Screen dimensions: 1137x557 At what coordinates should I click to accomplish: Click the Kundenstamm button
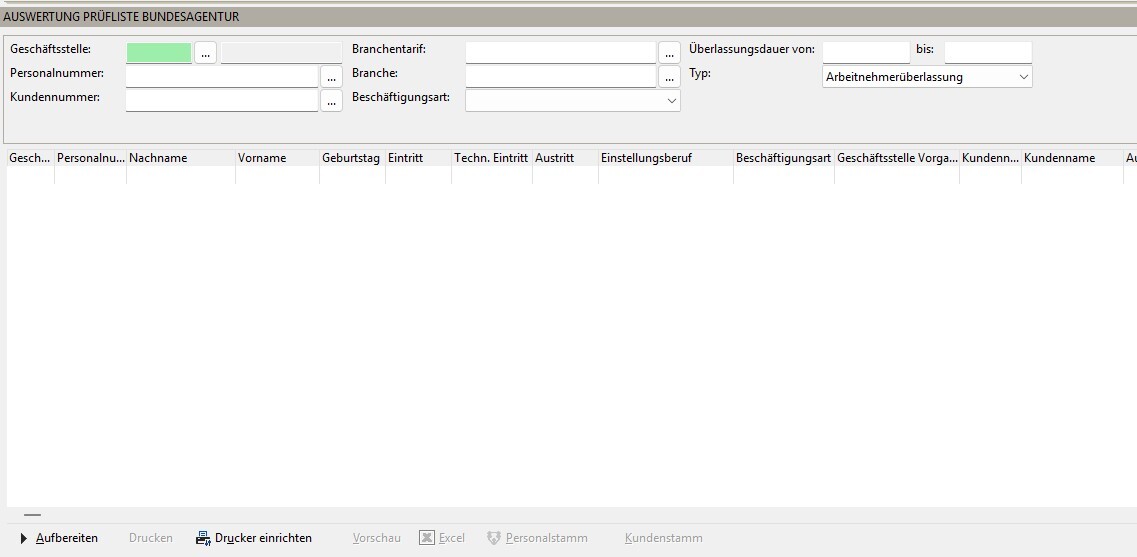coord(663,538)
